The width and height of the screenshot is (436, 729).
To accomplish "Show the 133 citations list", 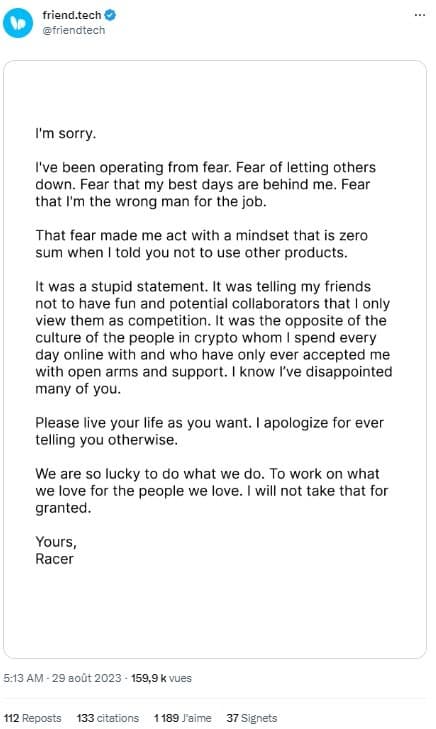I will tap(108, 718).
